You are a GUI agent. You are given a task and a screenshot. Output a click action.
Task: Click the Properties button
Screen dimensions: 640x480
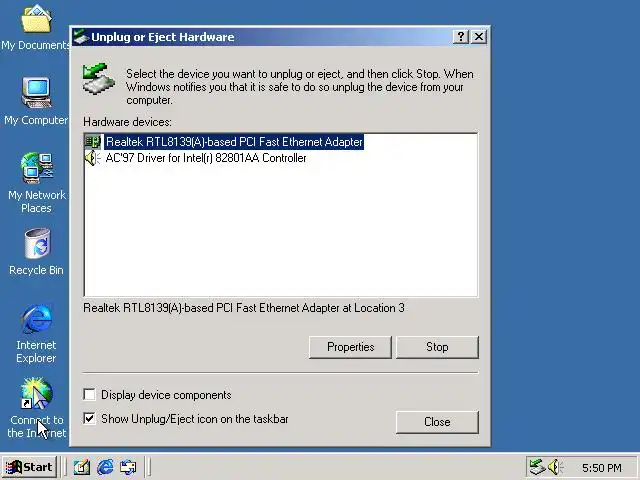coord(350,347)
